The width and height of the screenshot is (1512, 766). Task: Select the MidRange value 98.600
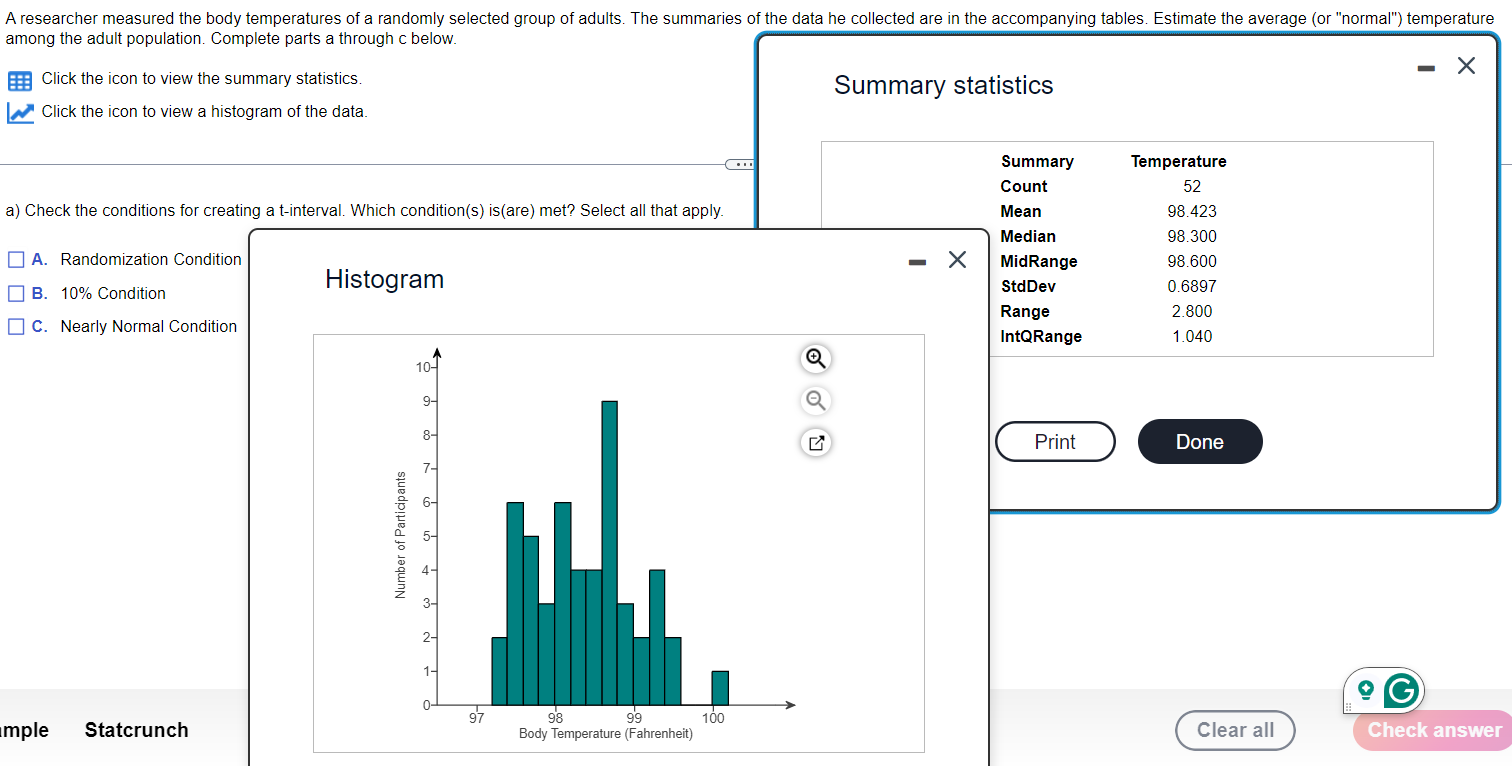[1192, 261]
